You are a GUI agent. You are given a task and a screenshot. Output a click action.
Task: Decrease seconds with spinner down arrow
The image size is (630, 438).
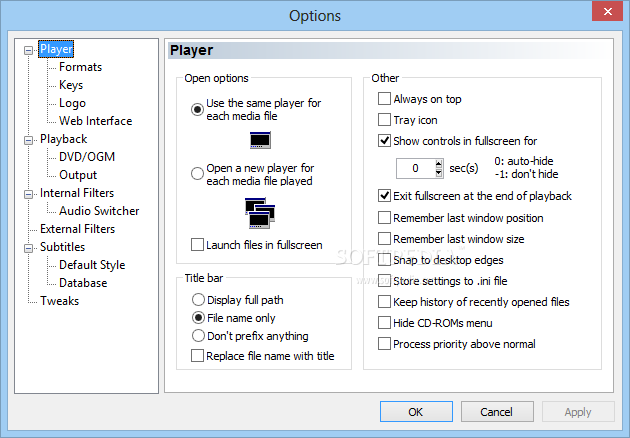439,173
